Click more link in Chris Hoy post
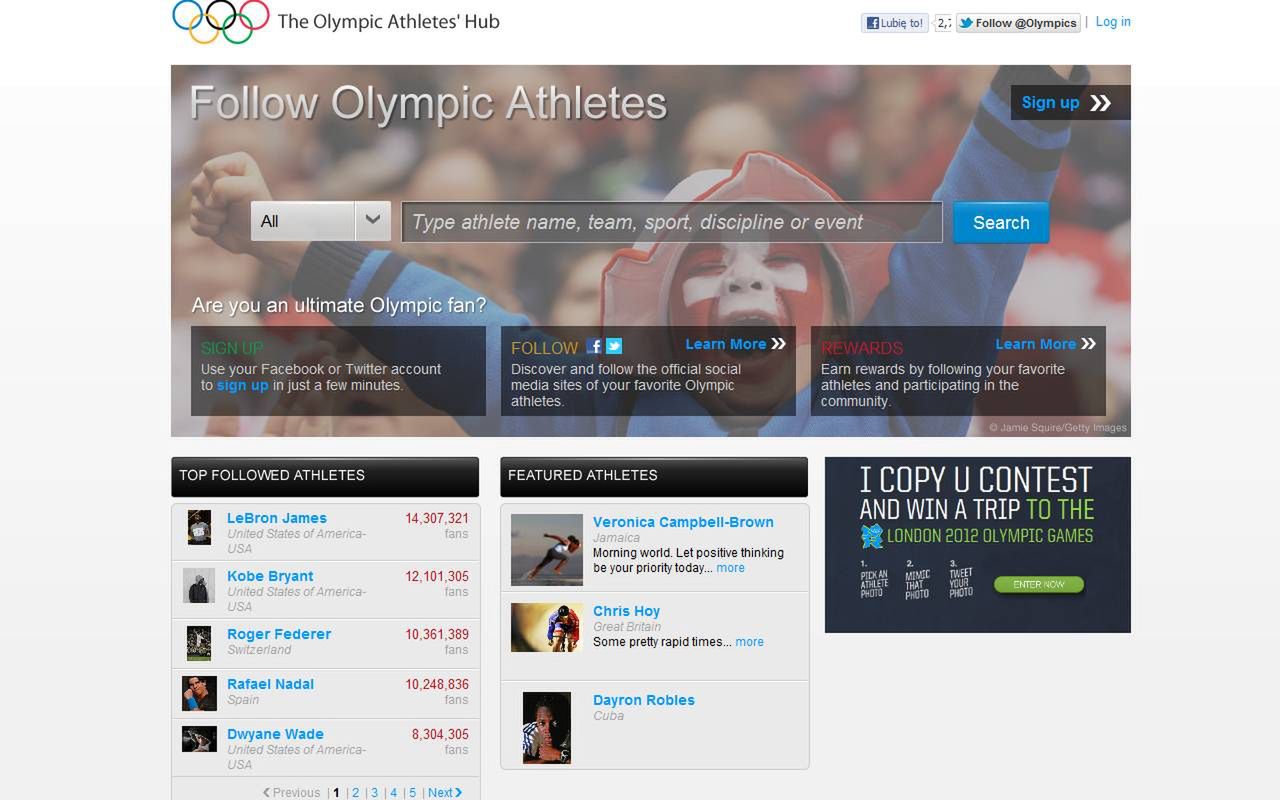The width and height of the screenshot is (1280, 800). coord(749,642)
